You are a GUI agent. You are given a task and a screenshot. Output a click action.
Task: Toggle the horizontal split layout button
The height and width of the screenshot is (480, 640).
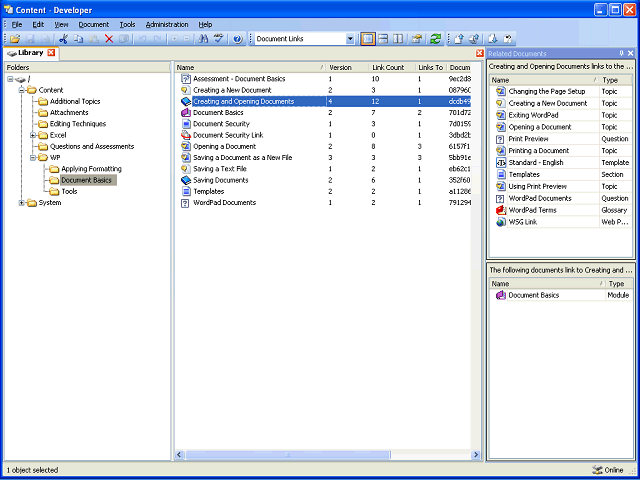[383, 39]
